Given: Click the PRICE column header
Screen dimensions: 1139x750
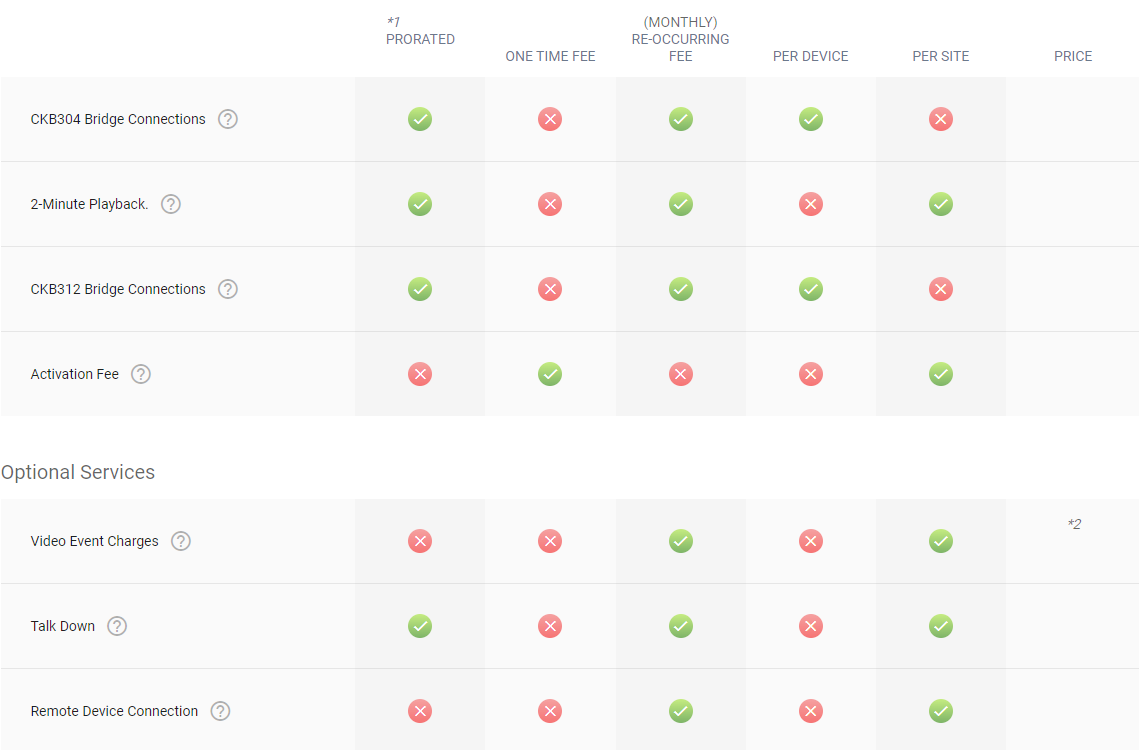Looking at the screenshot, I should coord(1073,57).
